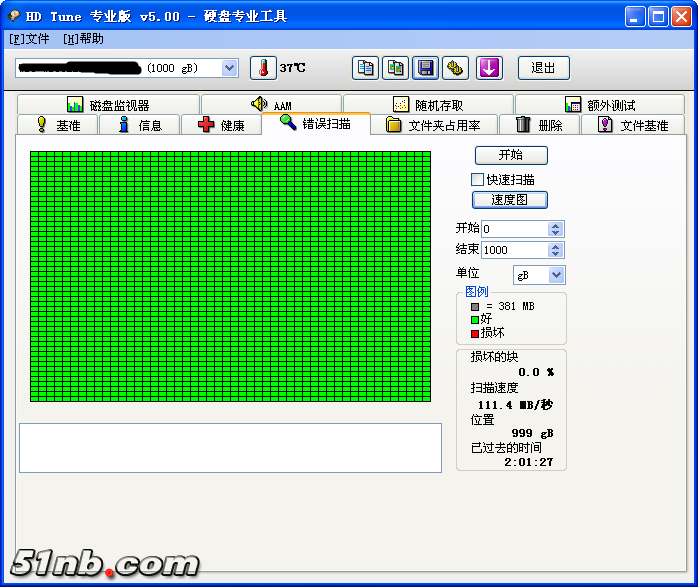Click the floppy disk save icon
698x587 pixels.
click(426, 68)
